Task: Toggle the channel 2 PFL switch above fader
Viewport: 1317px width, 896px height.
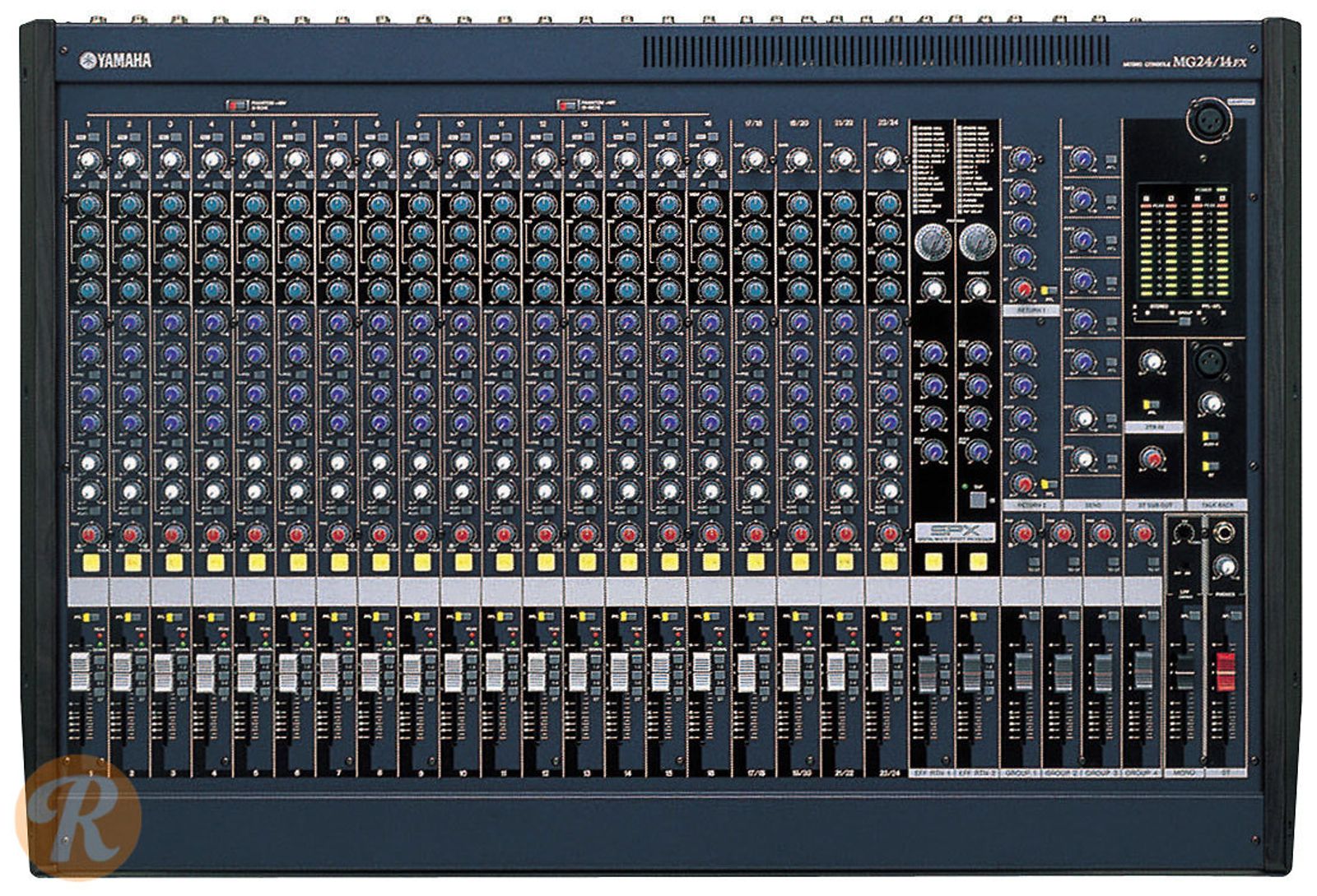Action: [133, 616]
